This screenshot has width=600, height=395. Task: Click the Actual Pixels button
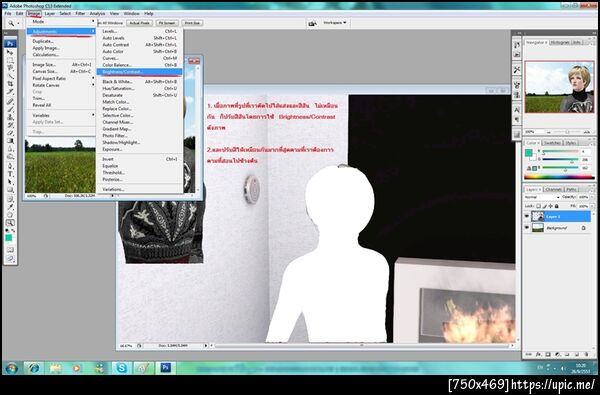click(x=139, y=23)
